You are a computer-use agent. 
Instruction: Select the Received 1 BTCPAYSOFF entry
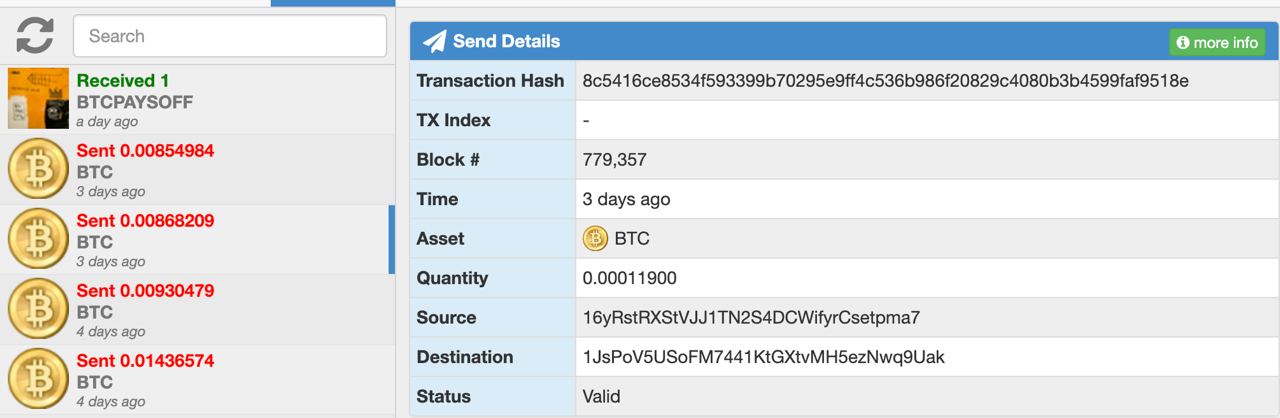(197, 100)
